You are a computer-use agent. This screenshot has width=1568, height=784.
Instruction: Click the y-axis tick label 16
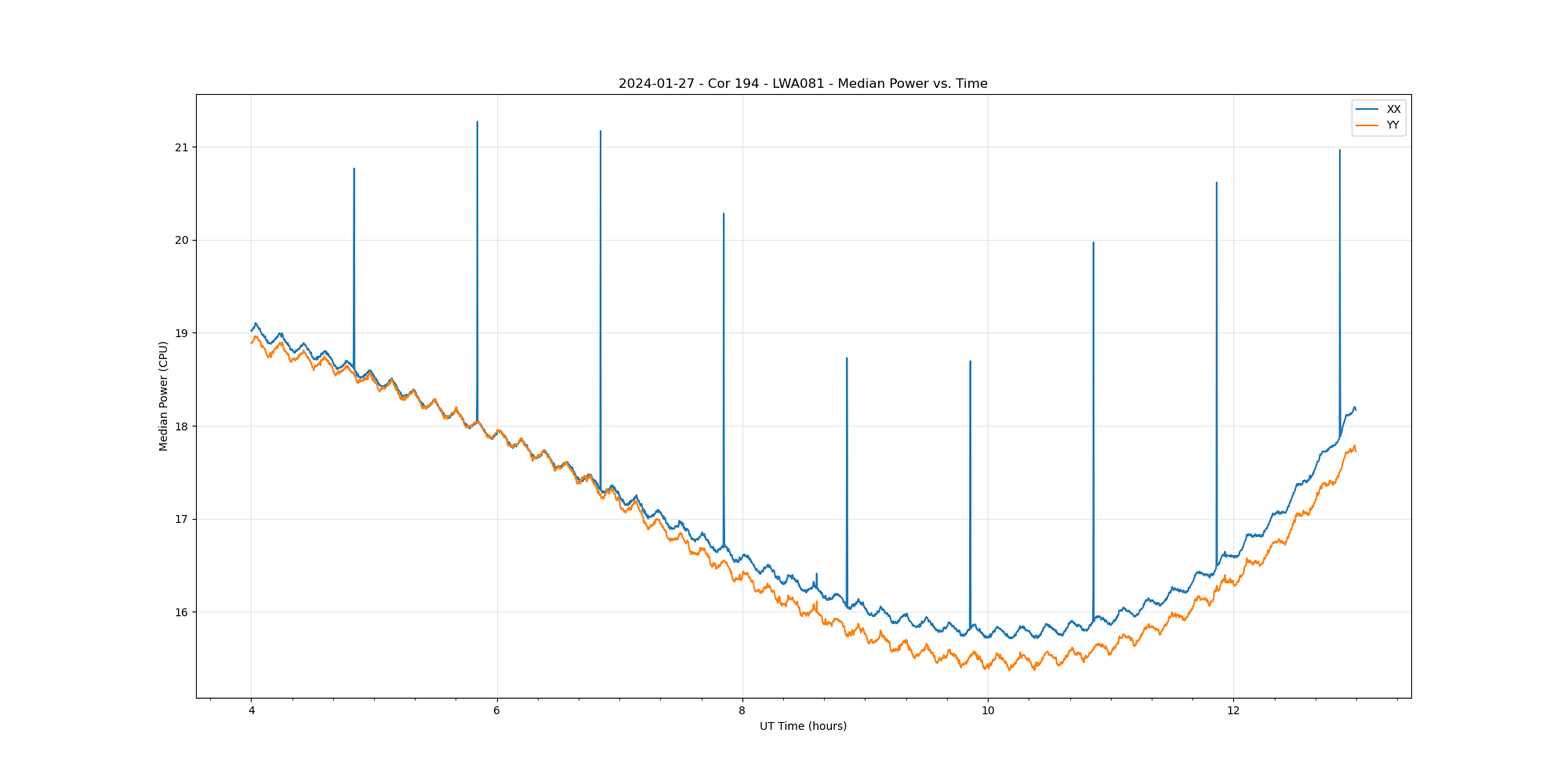[x=182, y=612]
